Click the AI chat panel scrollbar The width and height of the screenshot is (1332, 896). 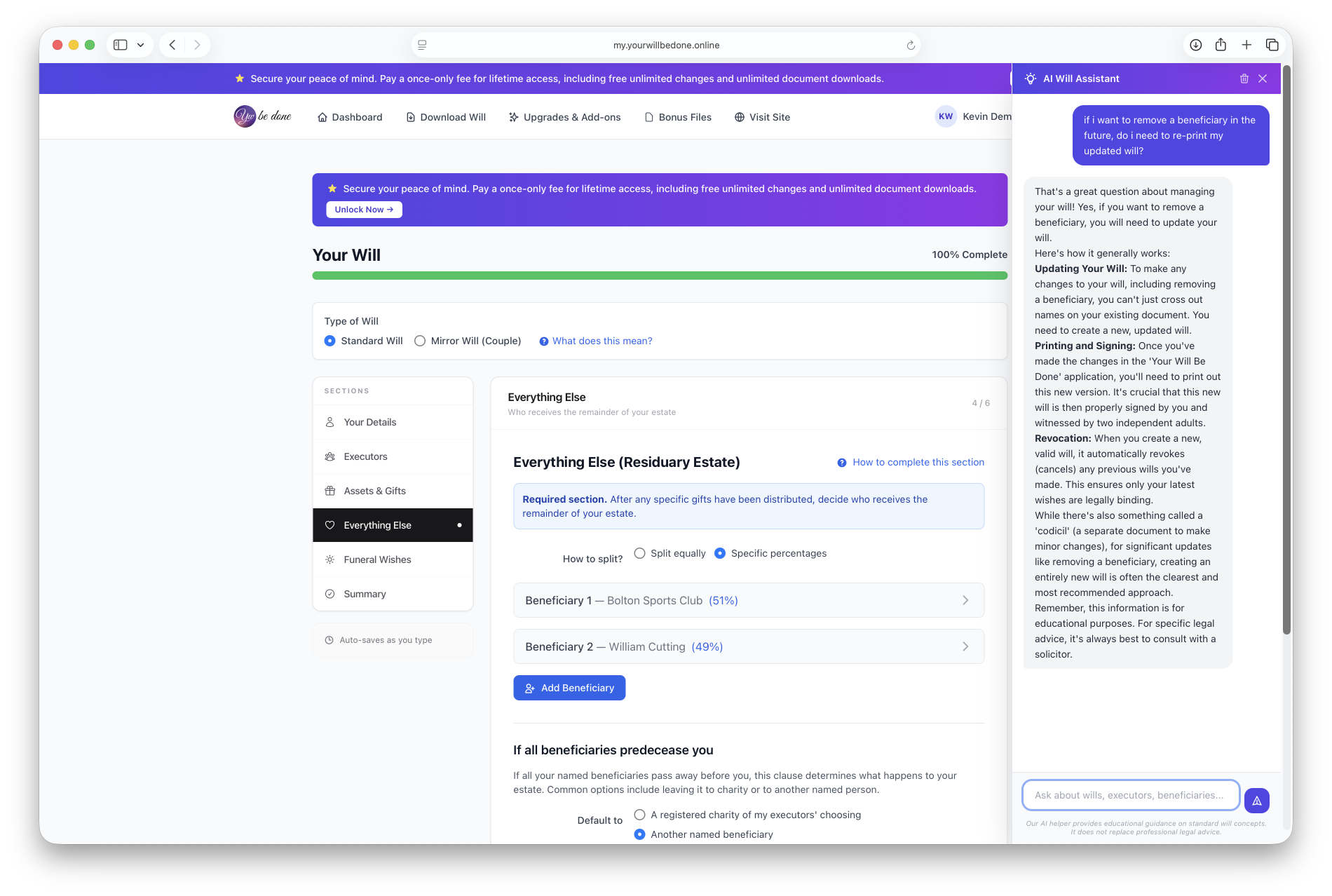click(1286, 351)
